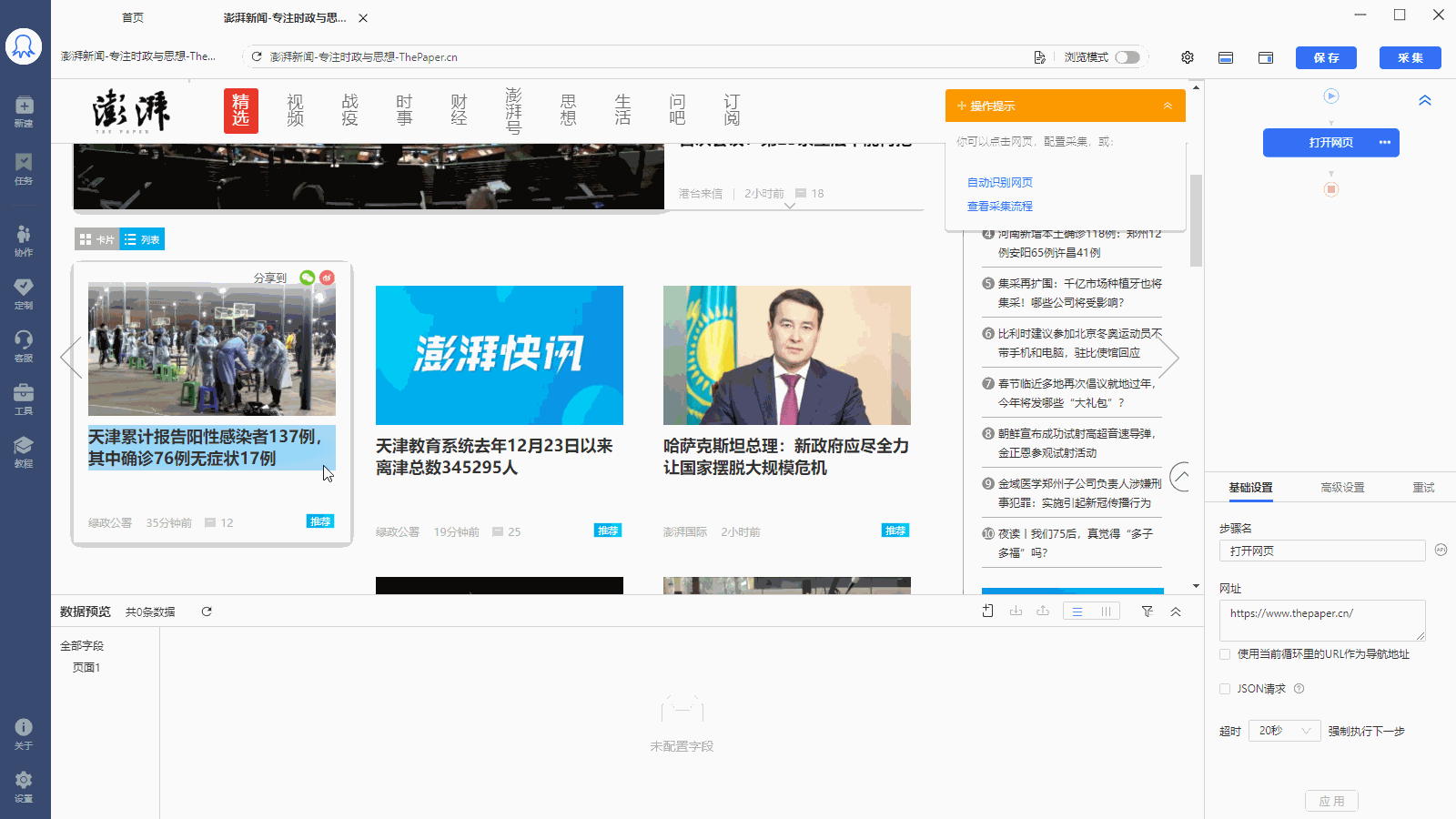Reload the page with address bar refresh icon
This screenshot has height=819, width=1456.
coord(257,56)
